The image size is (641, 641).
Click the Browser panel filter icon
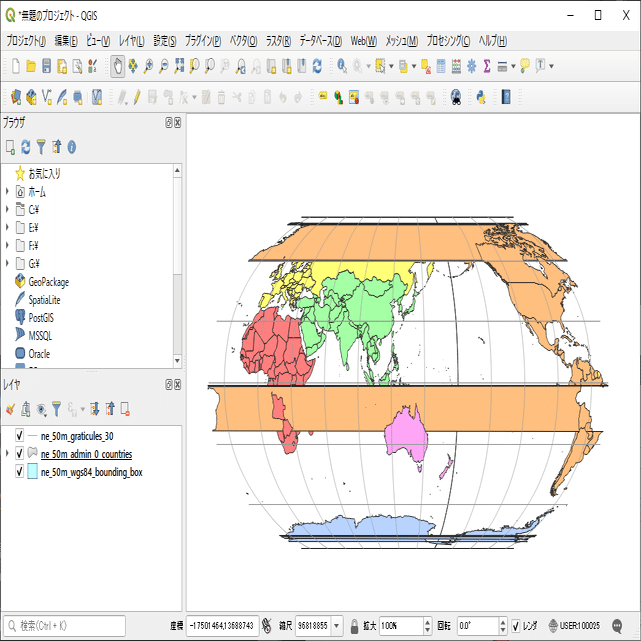[41, 147]
